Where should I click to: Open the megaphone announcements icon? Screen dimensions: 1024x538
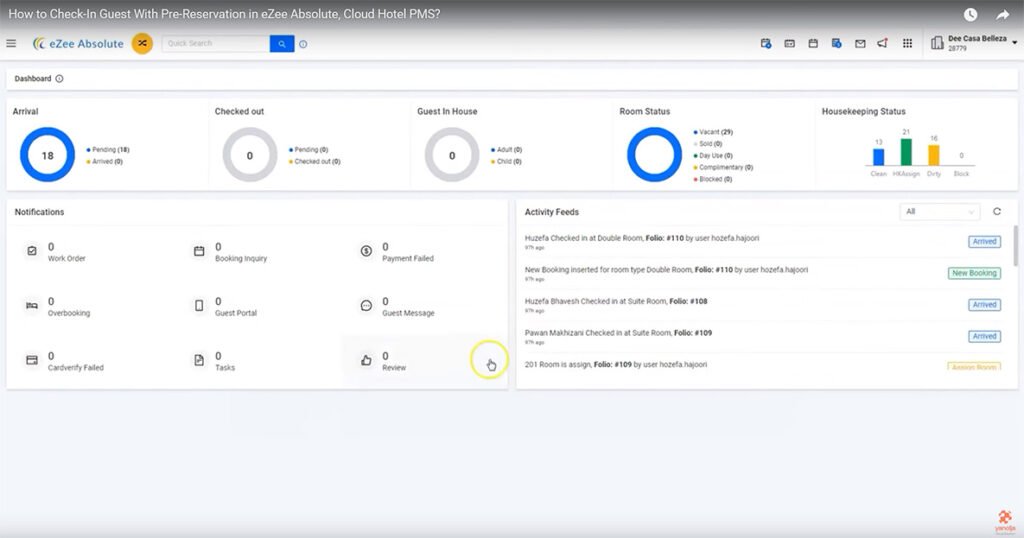tap(882, 43)
